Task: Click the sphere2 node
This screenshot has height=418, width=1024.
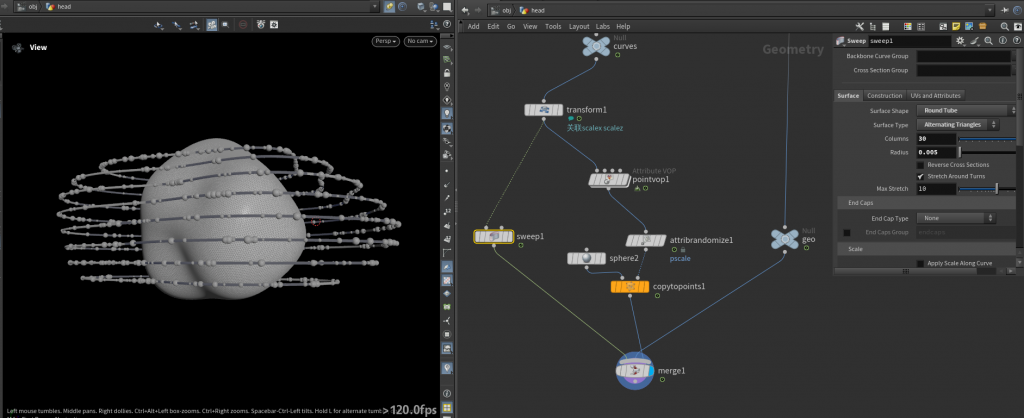Action: pos(587,258)
